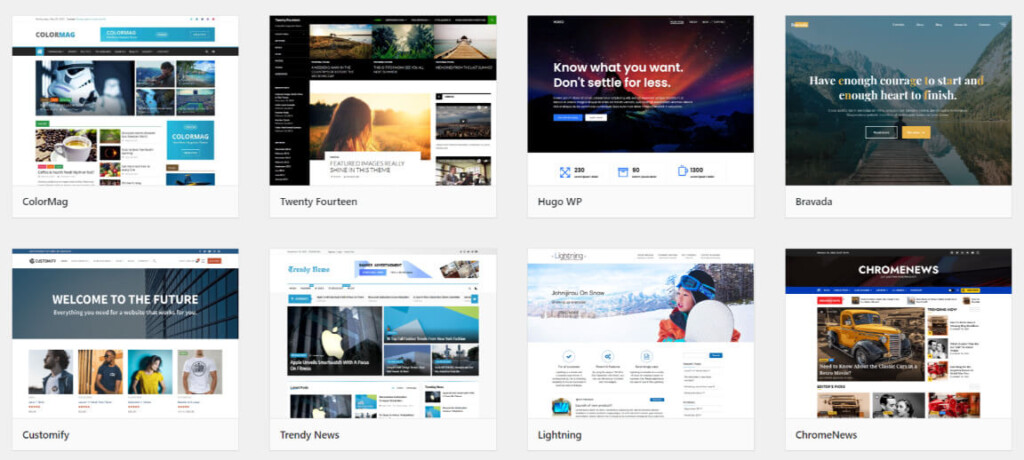The height and width of the screenshot is (460, 1024).
Task: Click the green search icon in Twenty Fourteen
Action: pyautogui.click(x=491, y=20)
